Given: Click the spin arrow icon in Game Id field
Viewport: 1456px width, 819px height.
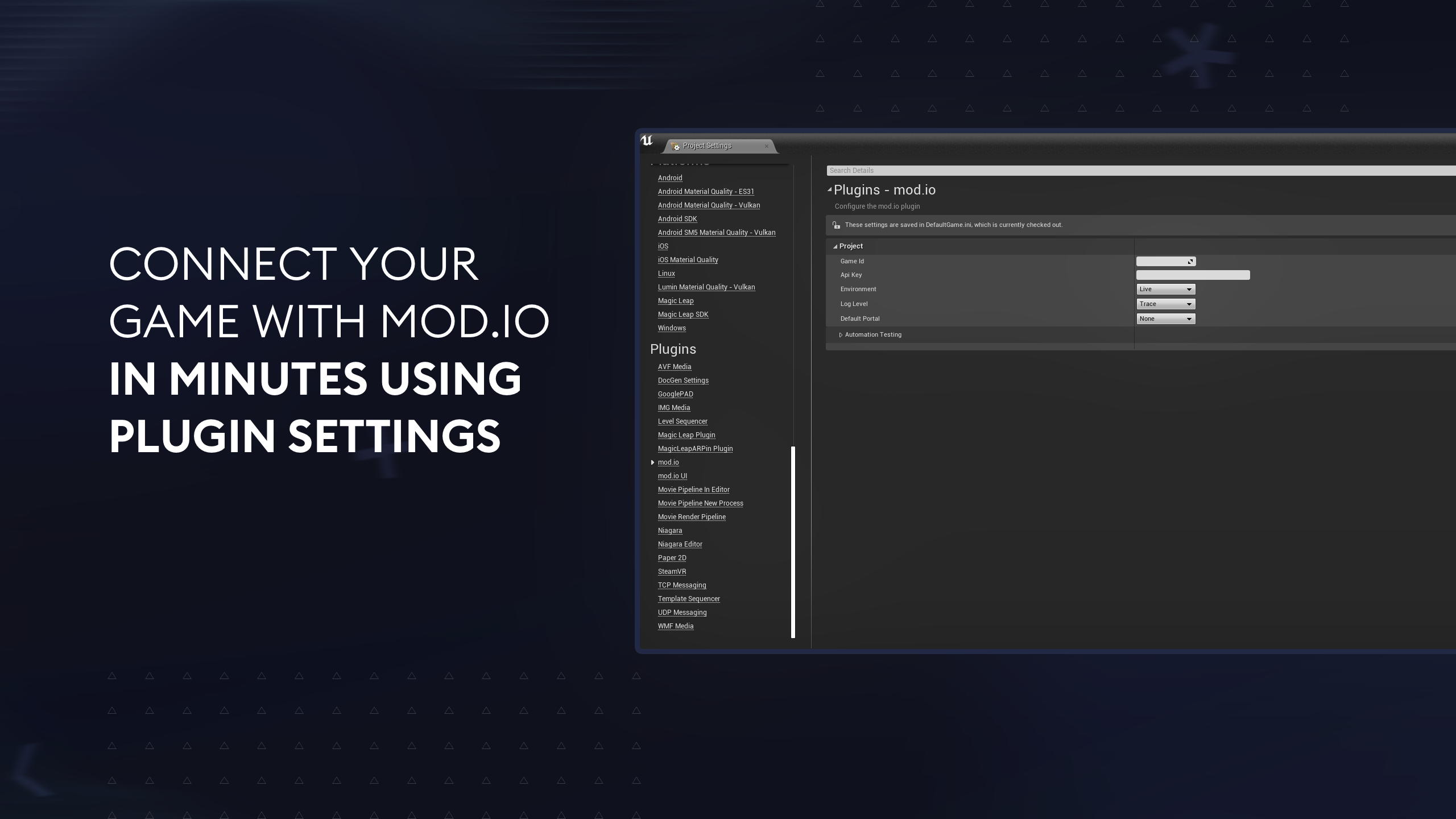Looking at the screenshot, I should click(1190, 262).
